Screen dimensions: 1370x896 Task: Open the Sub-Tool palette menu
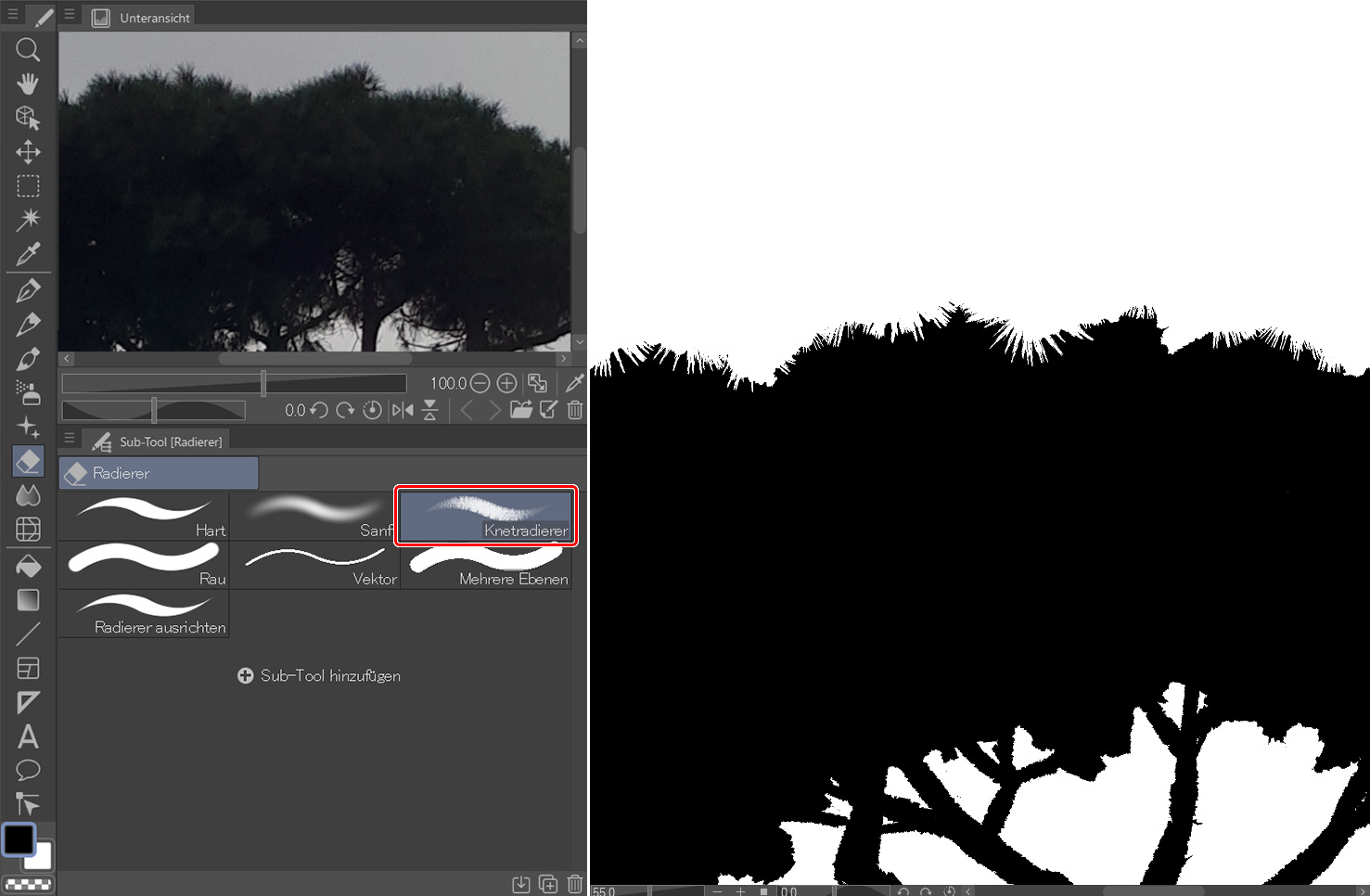(x=70, y=439)
